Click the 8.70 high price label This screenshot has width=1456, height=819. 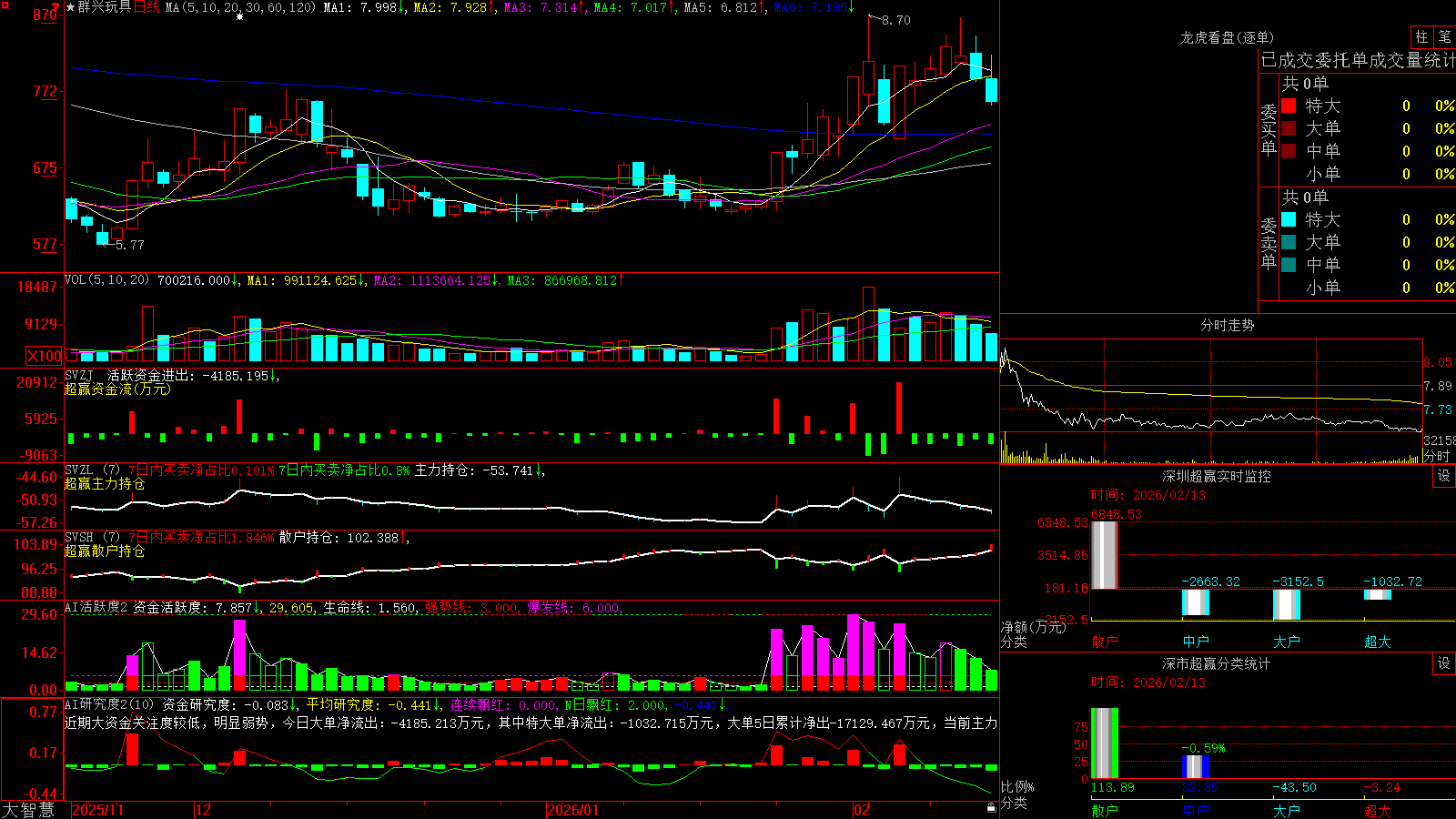point(896,20)
